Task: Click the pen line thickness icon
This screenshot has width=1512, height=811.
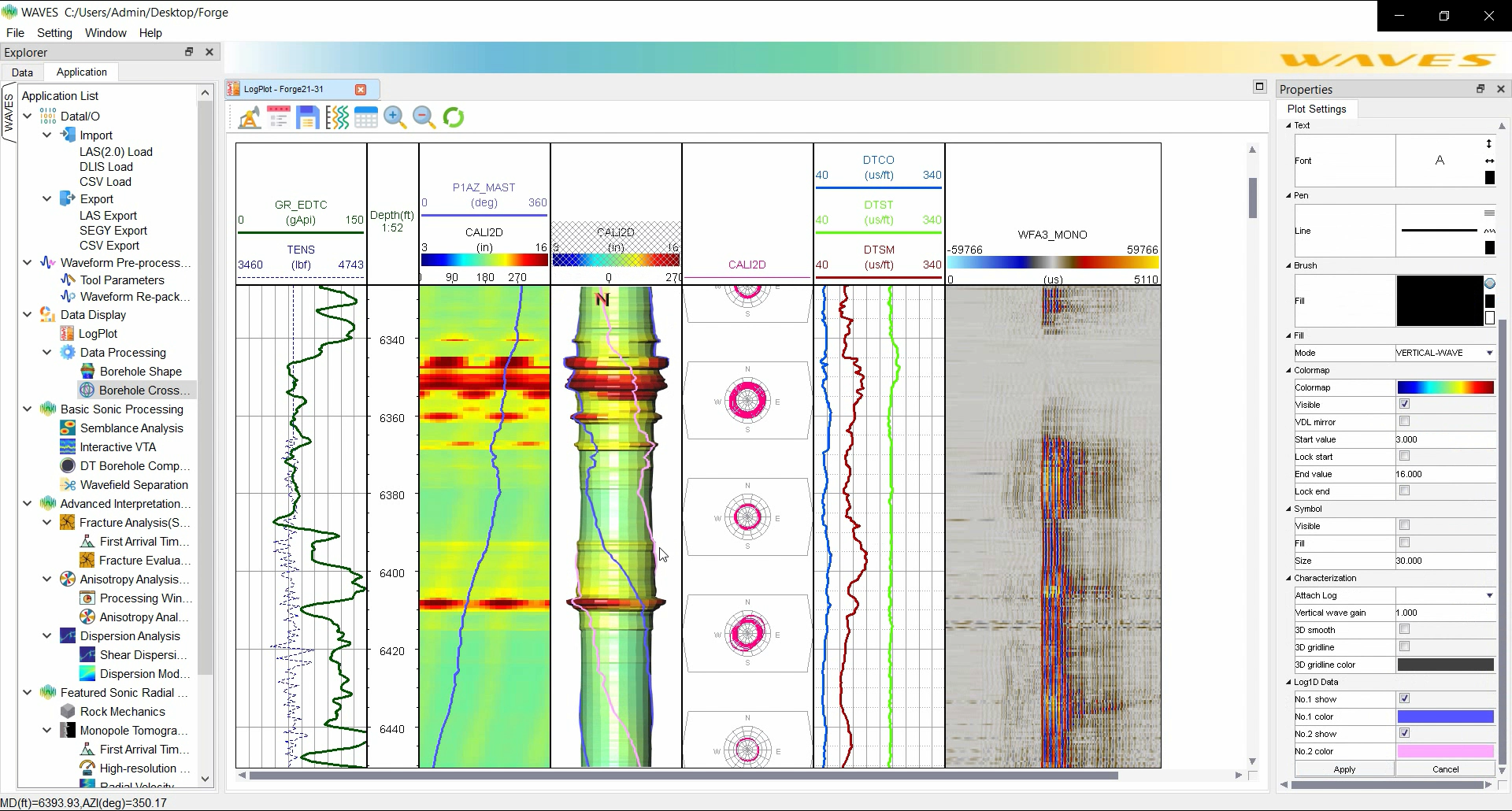Action: click(x=1489, y=213)
